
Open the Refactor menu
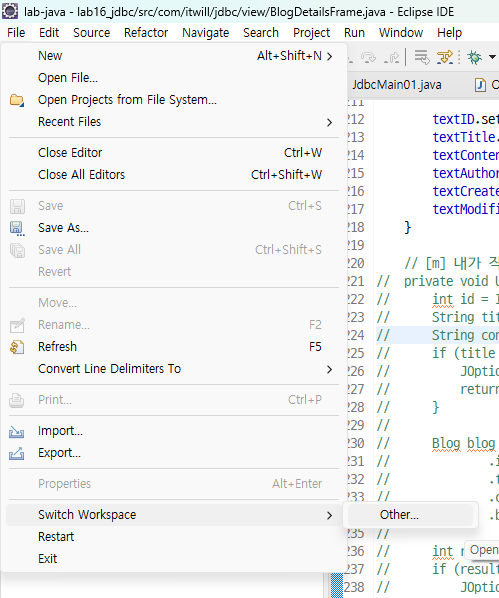tap(146, 33)
